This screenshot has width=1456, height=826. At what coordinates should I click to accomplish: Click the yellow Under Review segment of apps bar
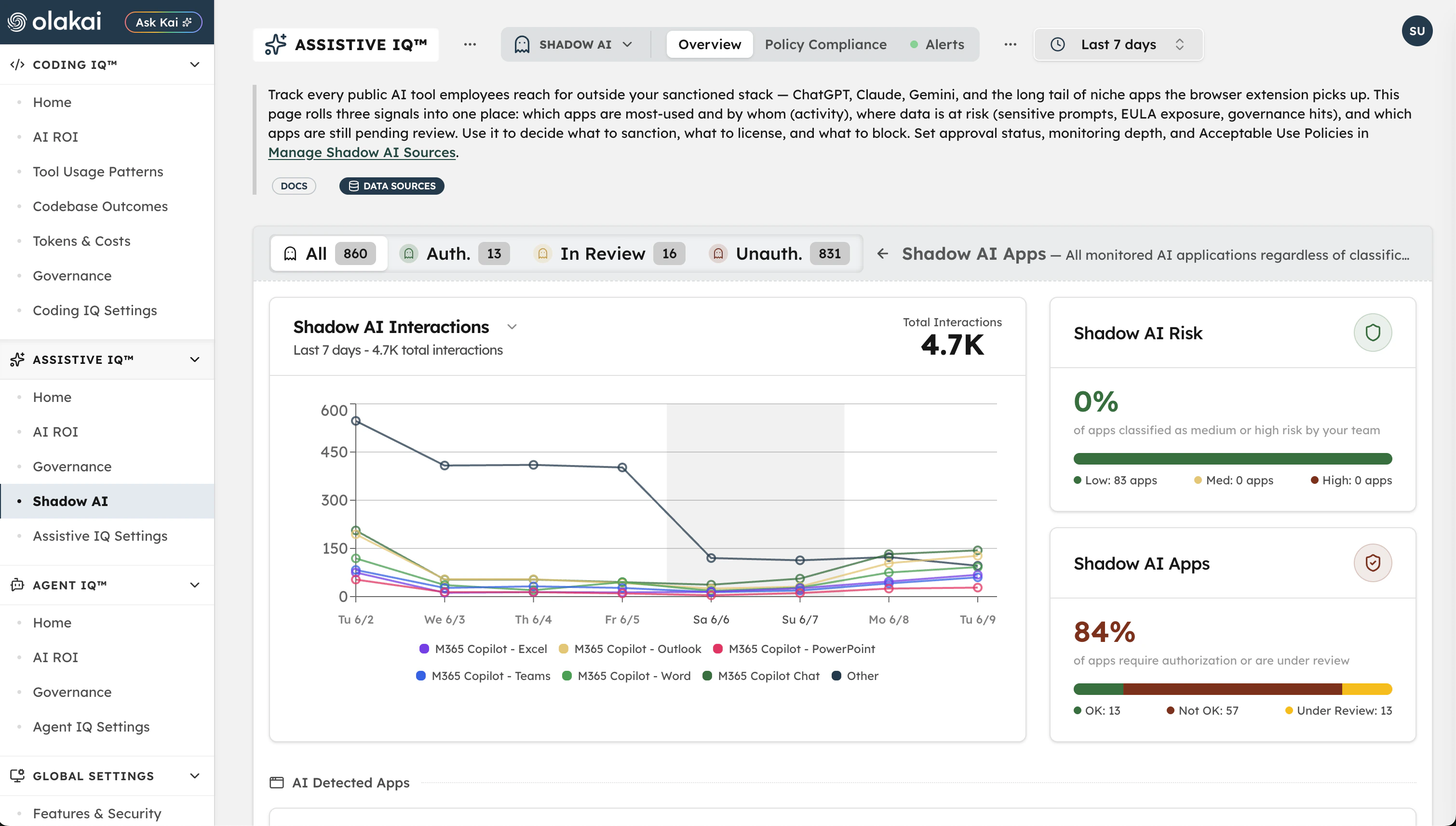click(1367, 689)
